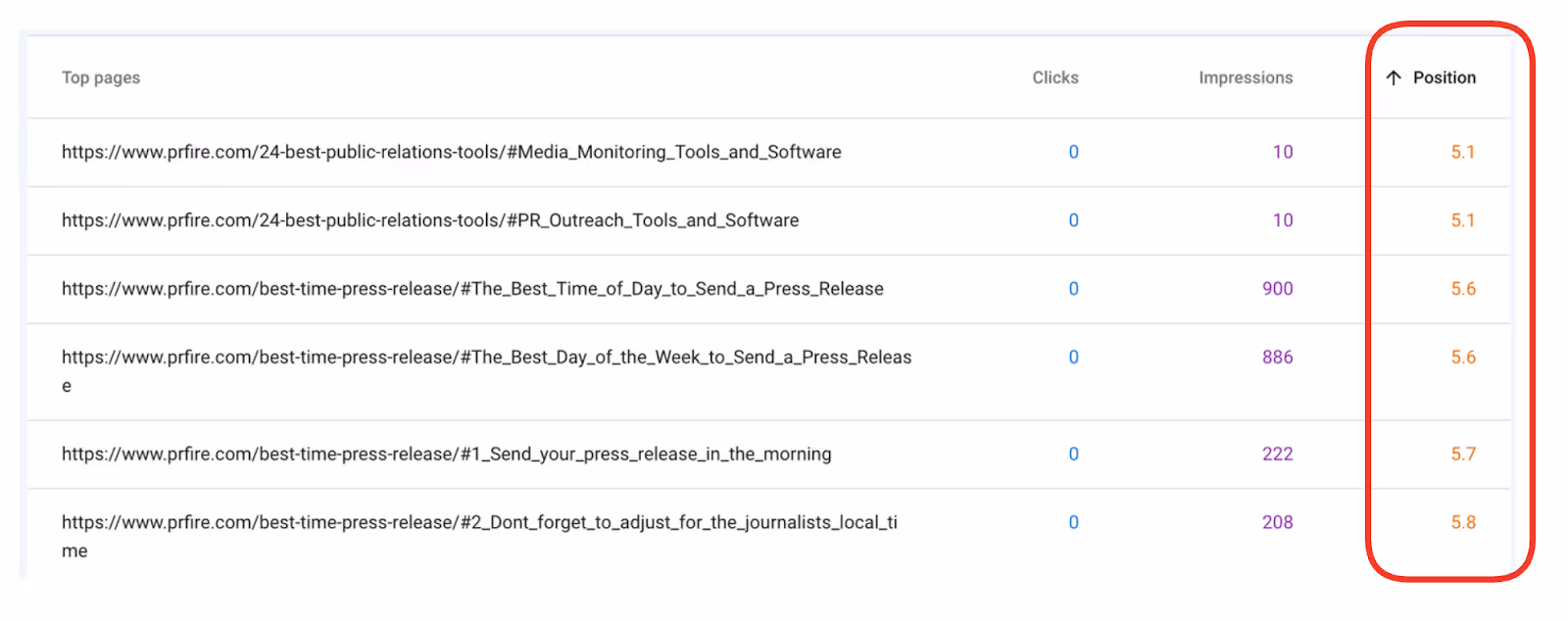Select clicks value for Best_Day_of_the_Week row
The height and width of the screenshot is (621, 1568).
click(1073, 358)
